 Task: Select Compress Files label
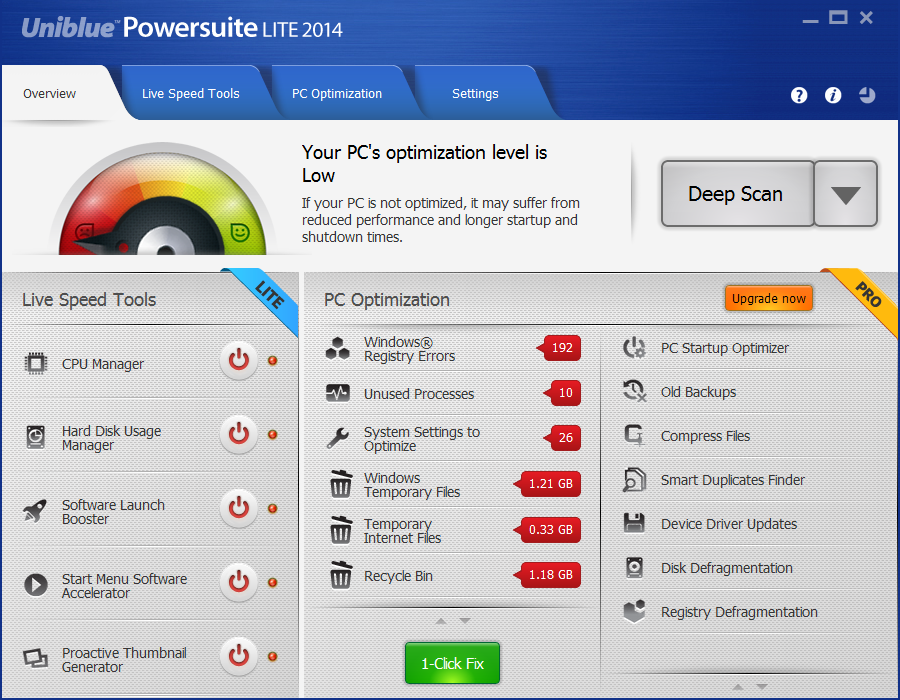705,436
